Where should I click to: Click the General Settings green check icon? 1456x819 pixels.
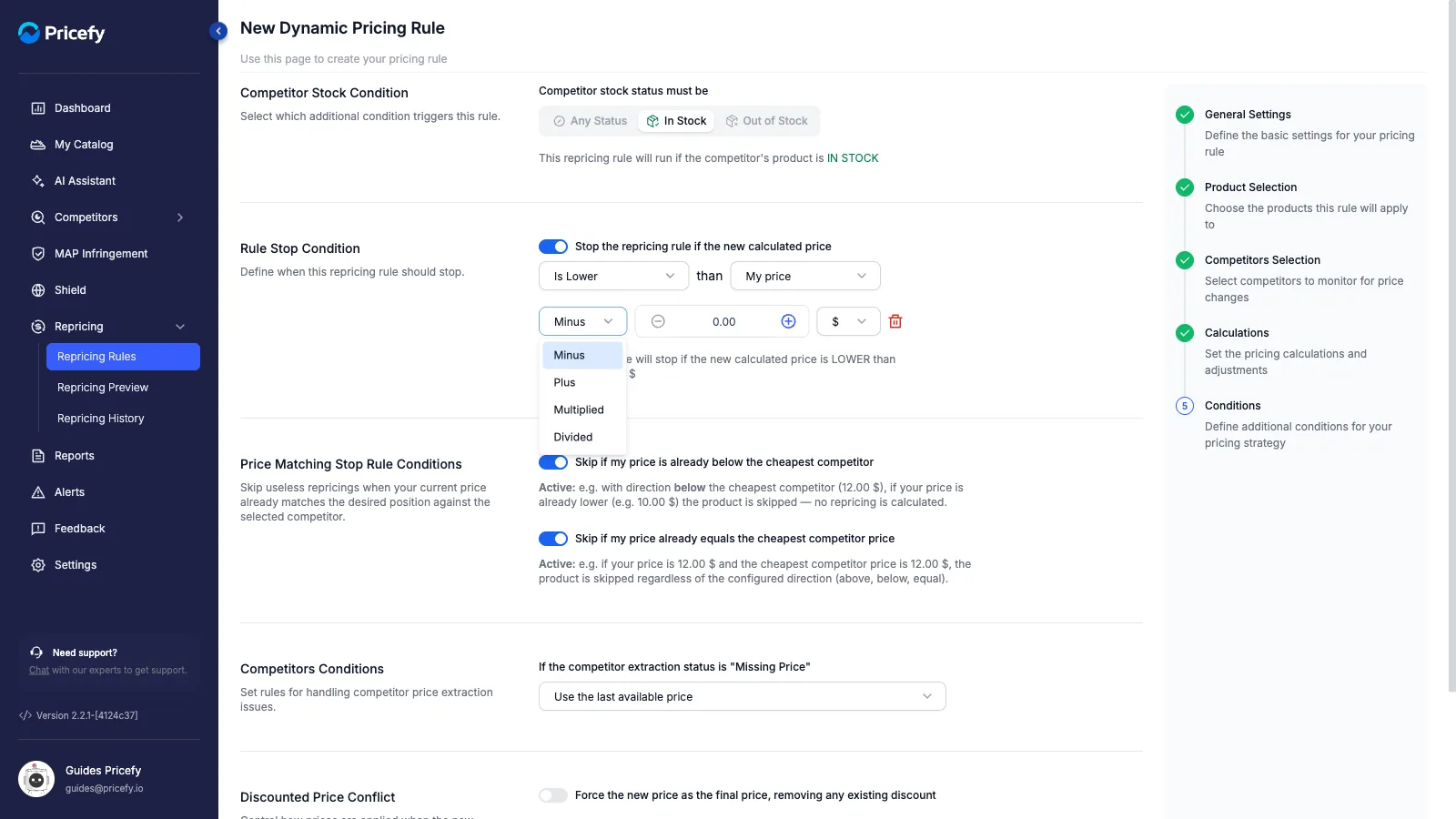tap(1185, 115)
